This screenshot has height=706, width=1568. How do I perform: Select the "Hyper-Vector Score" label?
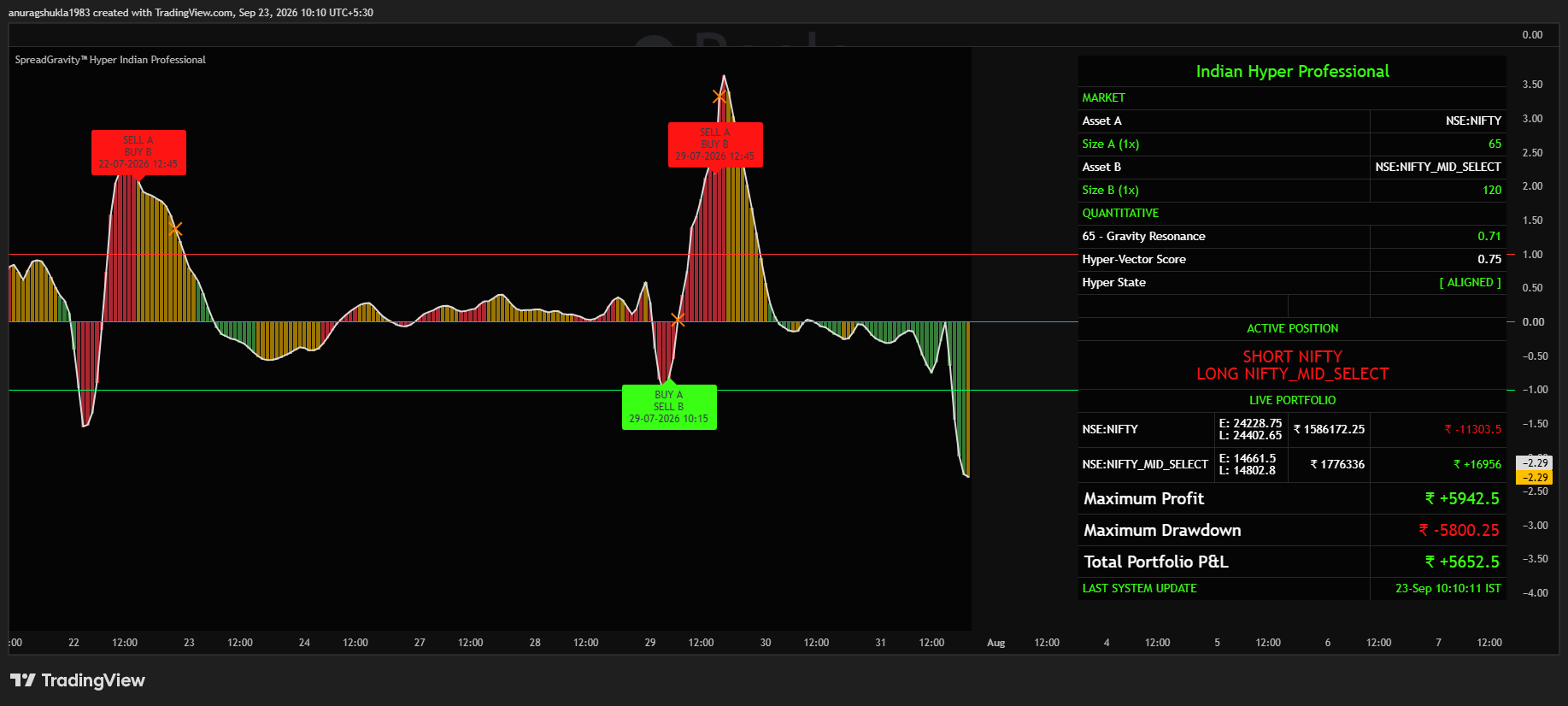tap(1134, 259)
